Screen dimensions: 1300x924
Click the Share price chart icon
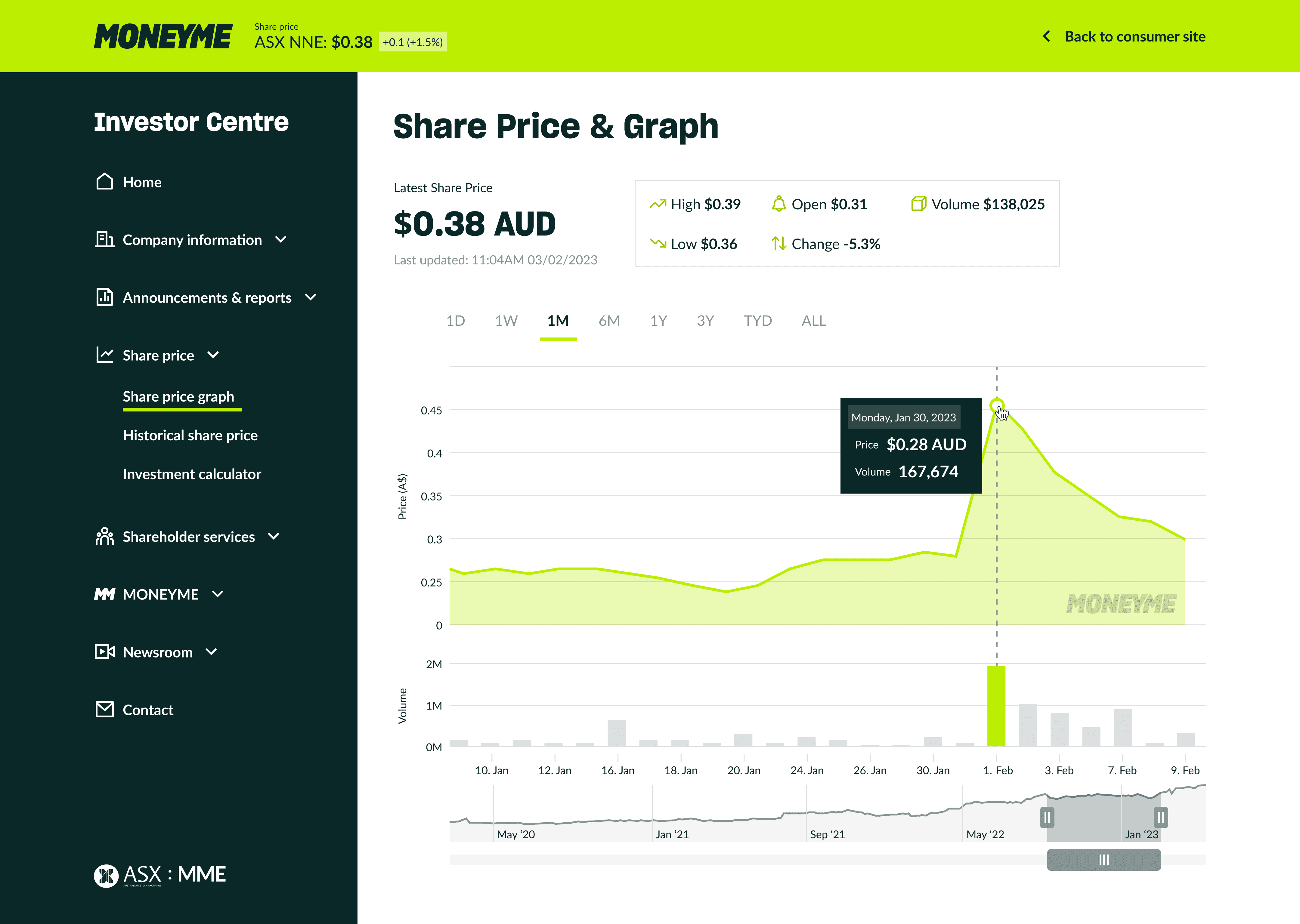[x=105, y=355]
